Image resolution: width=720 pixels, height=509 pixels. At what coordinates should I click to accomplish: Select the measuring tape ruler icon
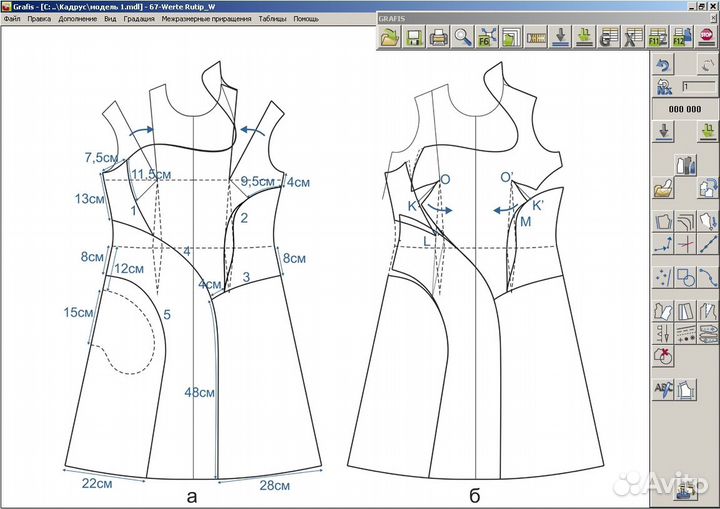tap(535, 39)
